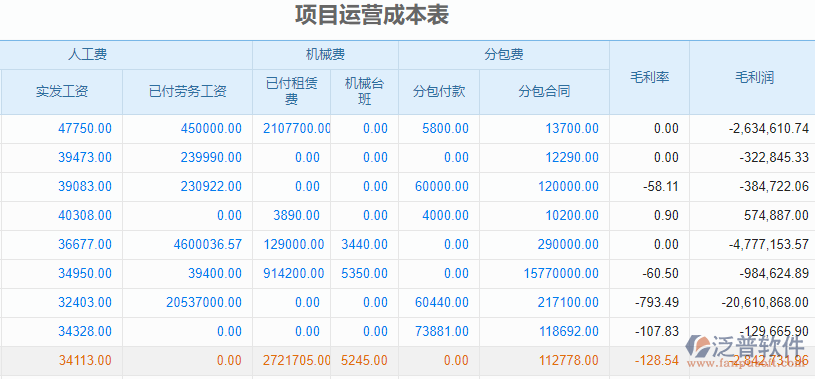Open the orange 5245.00 machine shift value
This screenshot has width=815, height=379.
click(364, 360)
